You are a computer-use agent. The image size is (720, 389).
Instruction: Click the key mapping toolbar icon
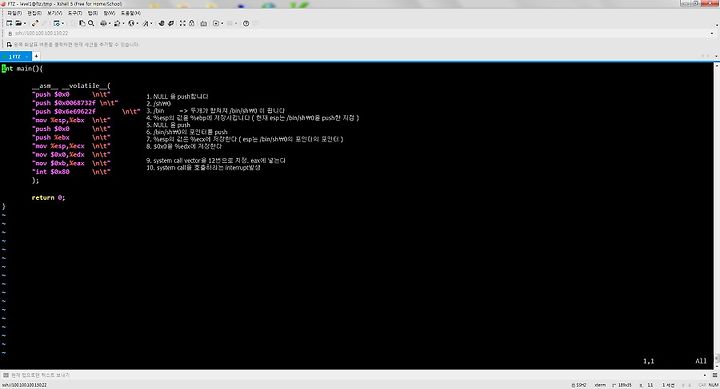click(x=203, y=23)
